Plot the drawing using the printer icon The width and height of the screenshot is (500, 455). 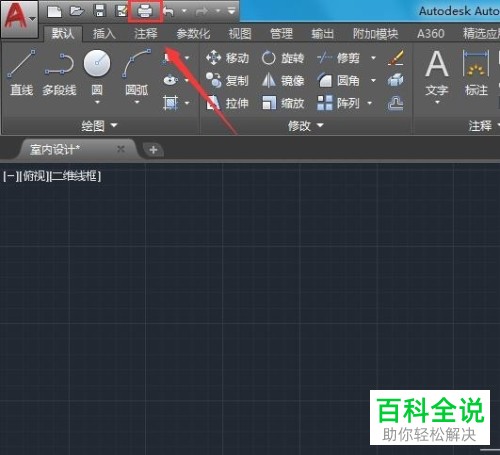point(145,11)
